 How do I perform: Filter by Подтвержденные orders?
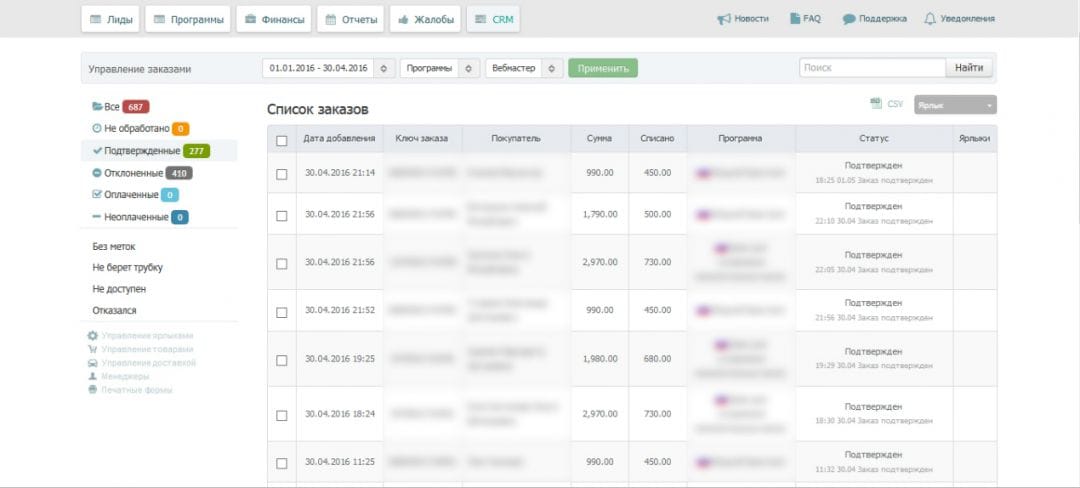[x=159, y=151]
